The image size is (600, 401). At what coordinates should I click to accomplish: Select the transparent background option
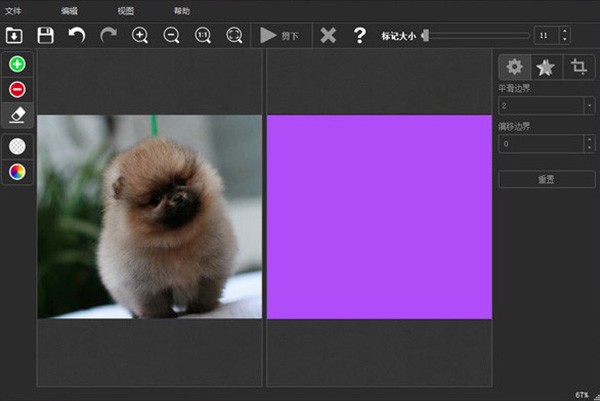pyautogui.click(x=17, y=146)
